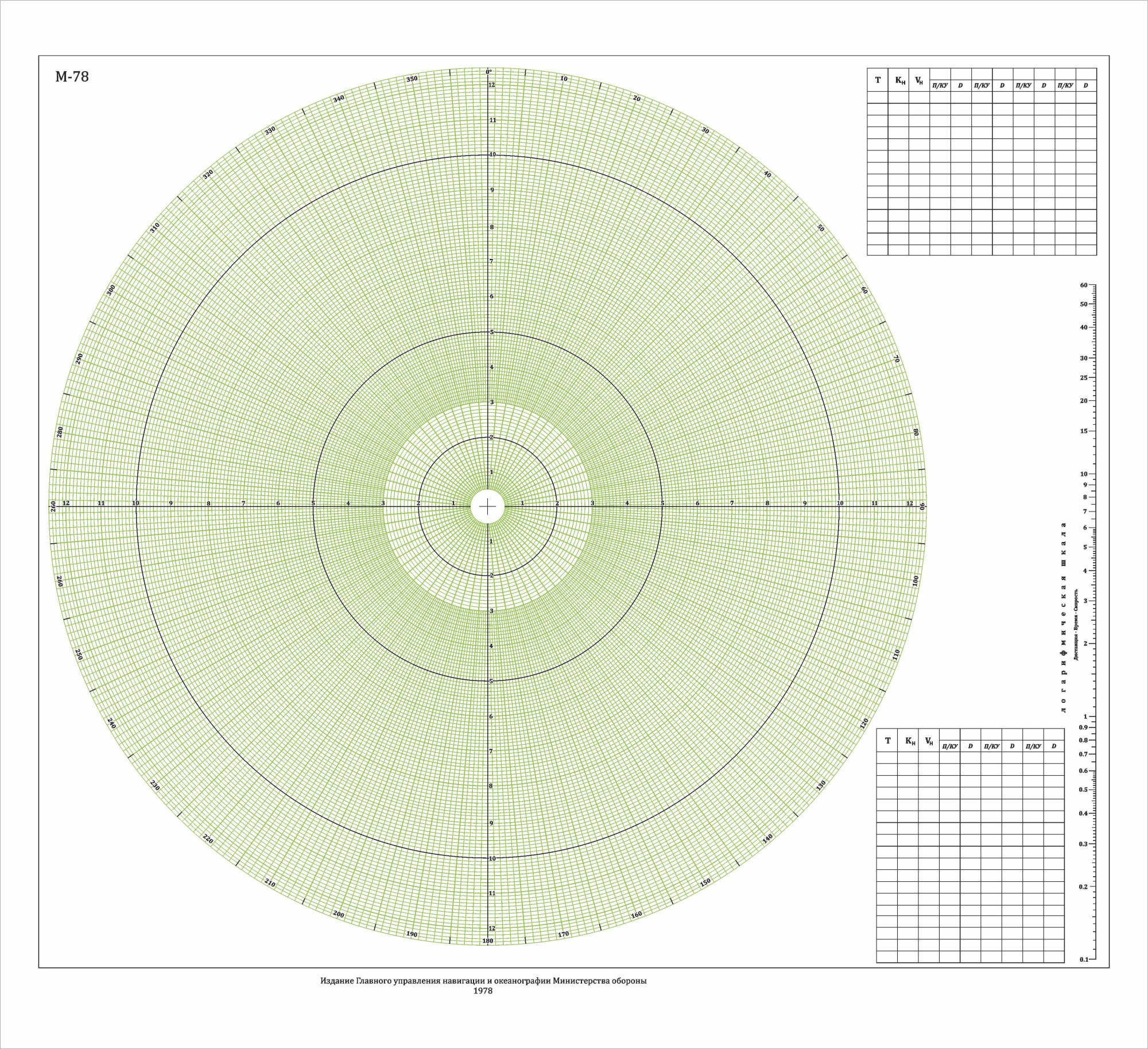Click the 330 bearing label on outer ring

(x=270, y=130)
